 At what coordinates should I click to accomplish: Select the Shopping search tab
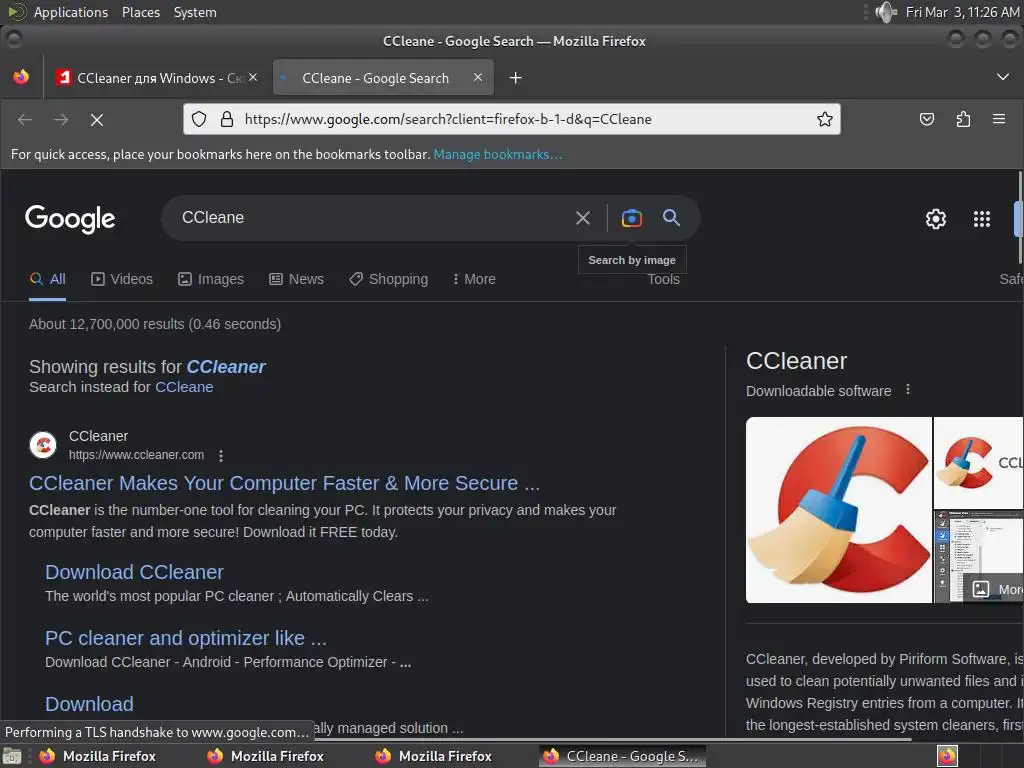click(x=389, y=280)
